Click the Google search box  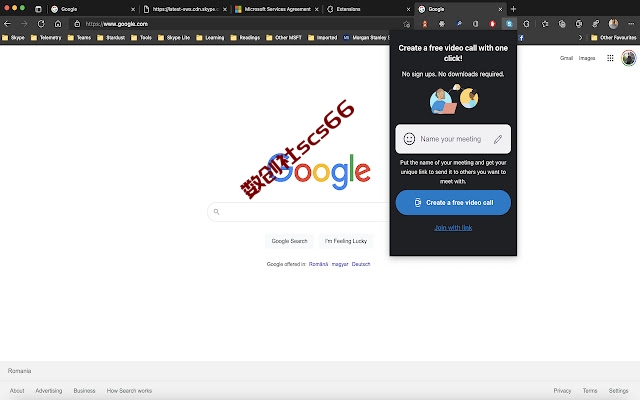(299, 211)
